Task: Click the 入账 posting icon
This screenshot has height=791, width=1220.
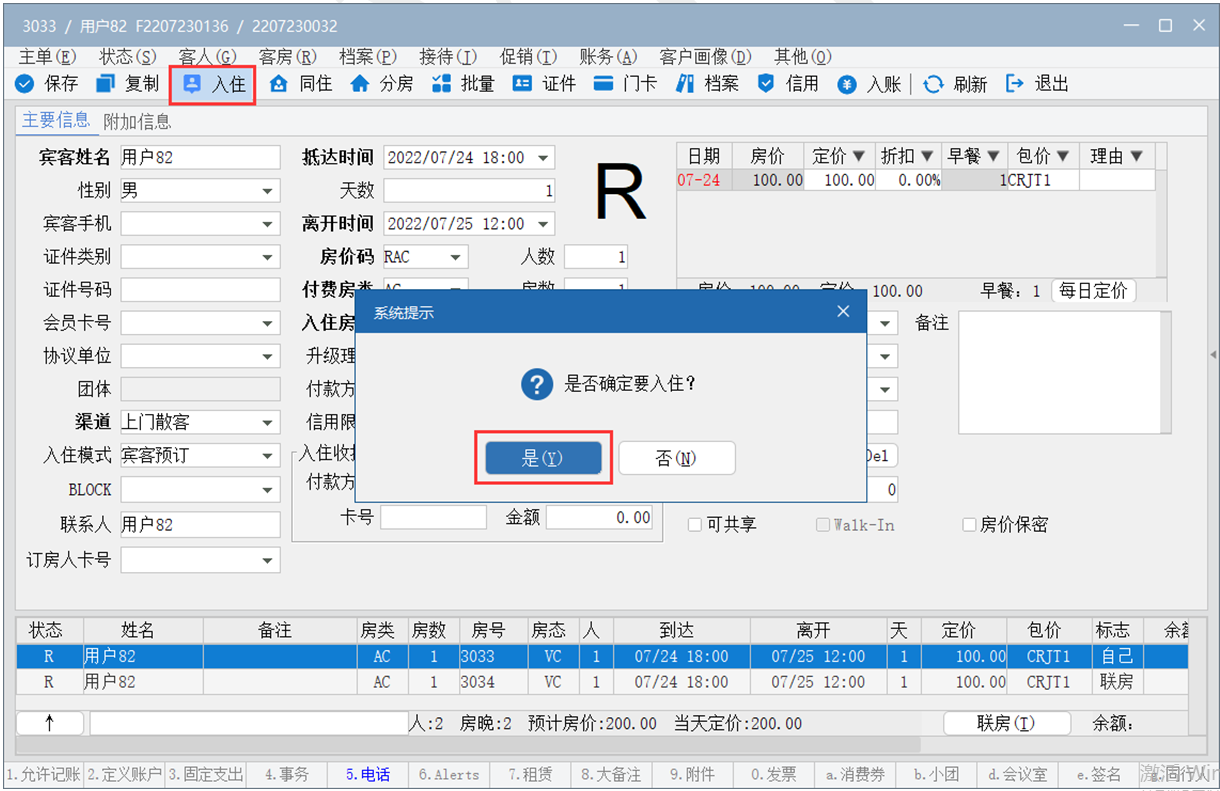Action: pos(847,84)
